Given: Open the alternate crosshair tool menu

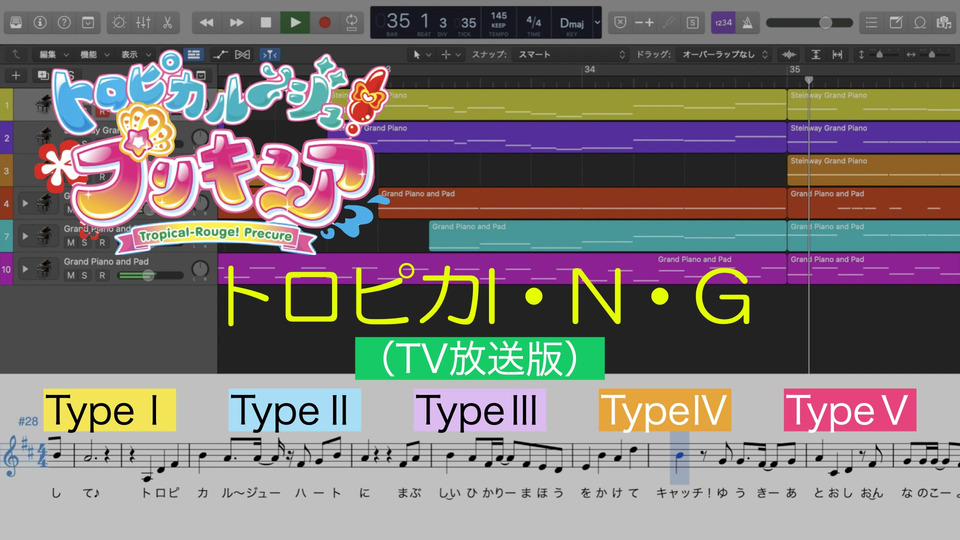Looking at the screenshot, I should pos(451,54).
